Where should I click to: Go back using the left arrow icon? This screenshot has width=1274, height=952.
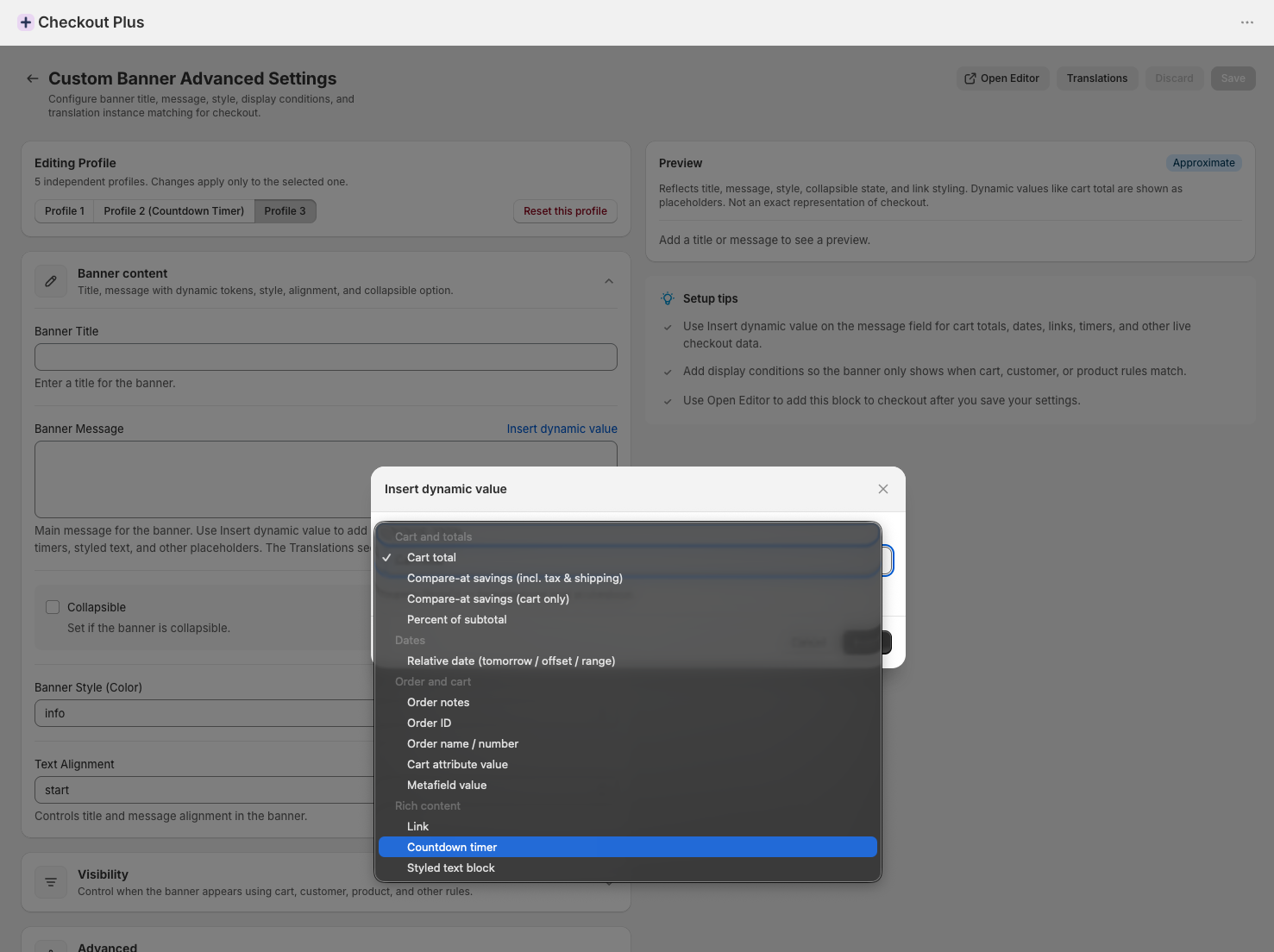pyautogui.click(x=32, y=78)
